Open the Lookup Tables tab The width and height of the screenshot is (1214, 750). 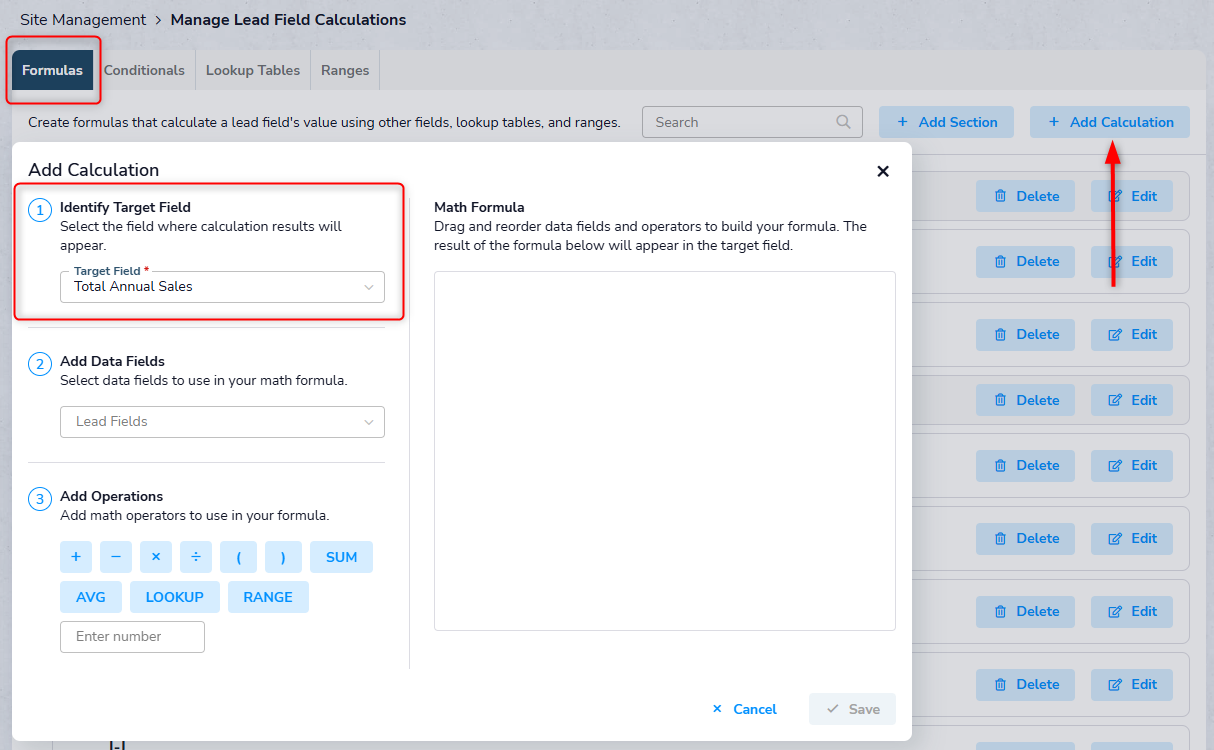click(253, 70)
